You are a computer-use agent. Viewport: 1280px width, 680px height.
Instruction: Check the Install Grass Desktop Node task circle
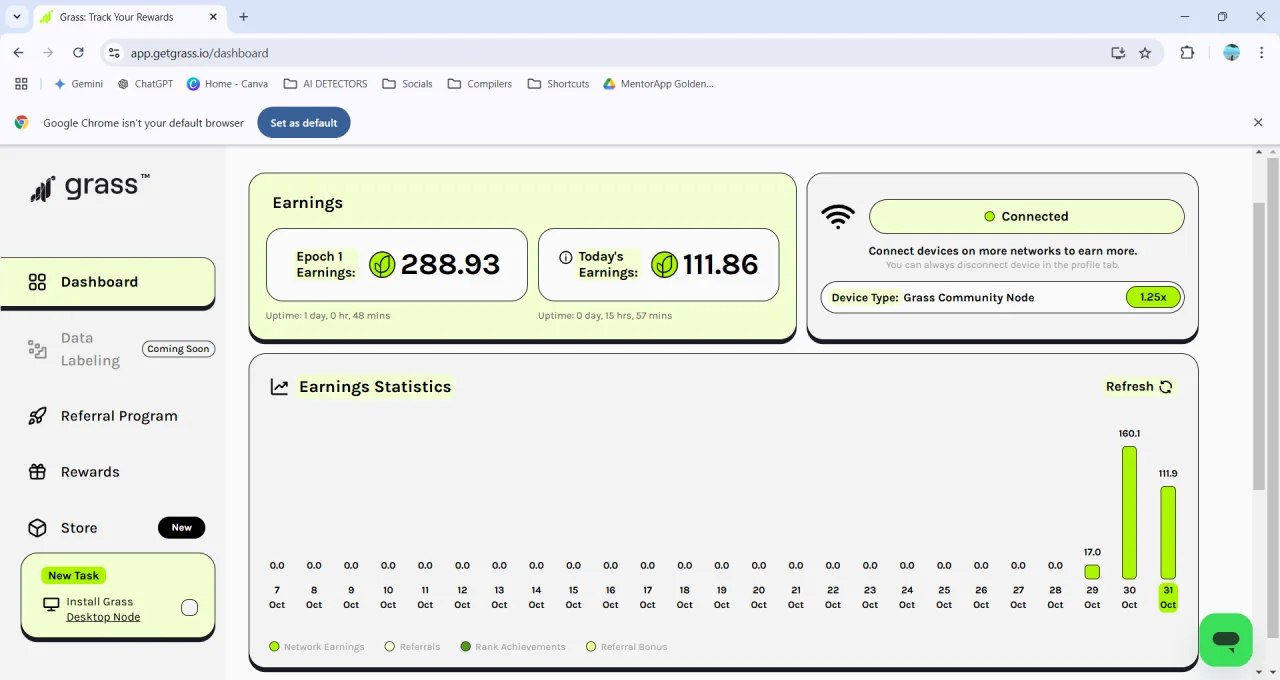click(189, 607)
